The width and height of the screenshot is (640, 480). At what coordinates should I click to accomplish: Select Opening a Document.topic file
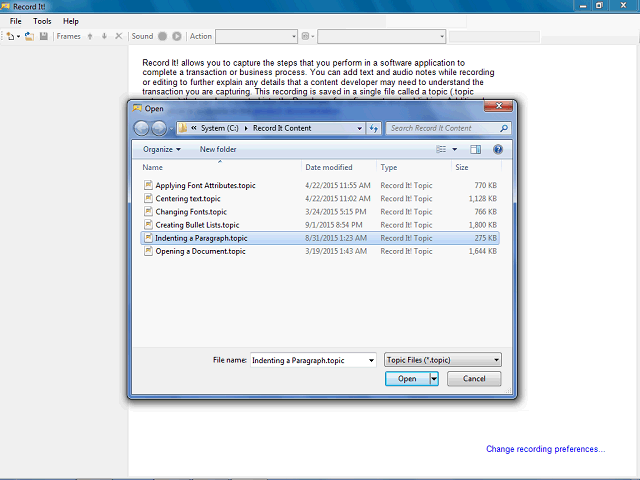tap(320, 251)
